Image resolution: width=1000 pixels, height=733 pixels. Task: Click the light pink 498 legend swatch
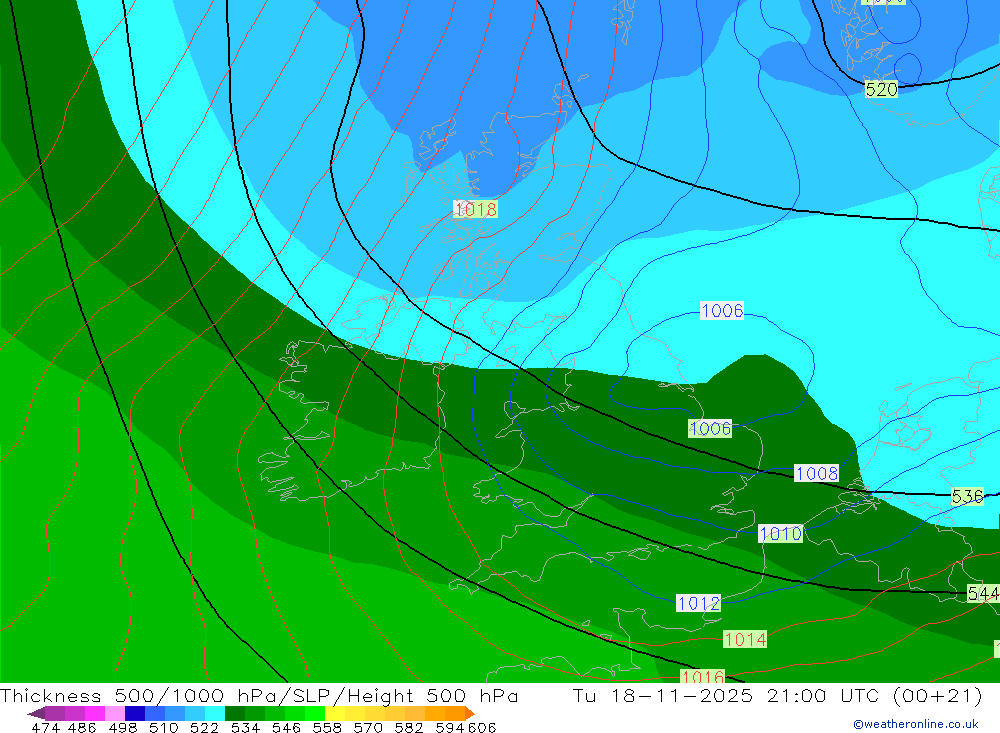tap(115, 713)
